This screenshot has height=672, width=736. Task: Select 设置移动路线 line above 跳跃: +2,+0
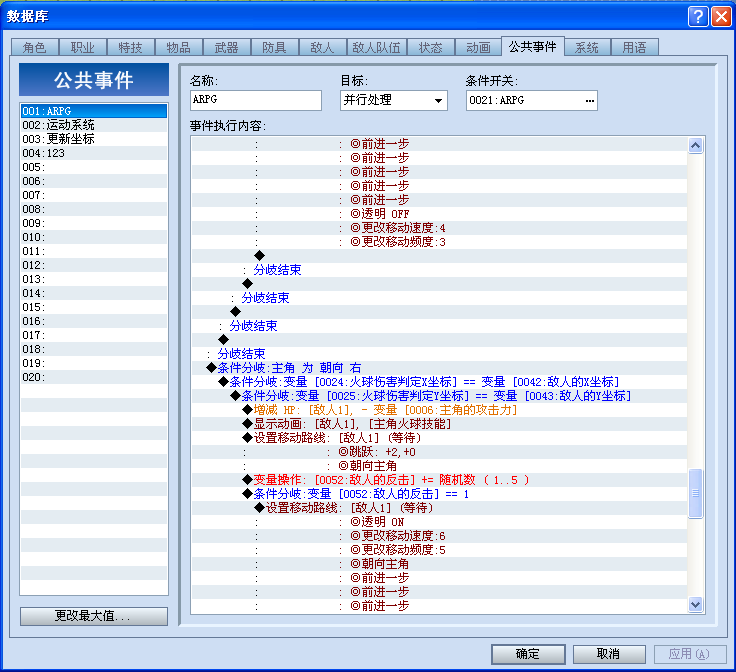(439, 438)
